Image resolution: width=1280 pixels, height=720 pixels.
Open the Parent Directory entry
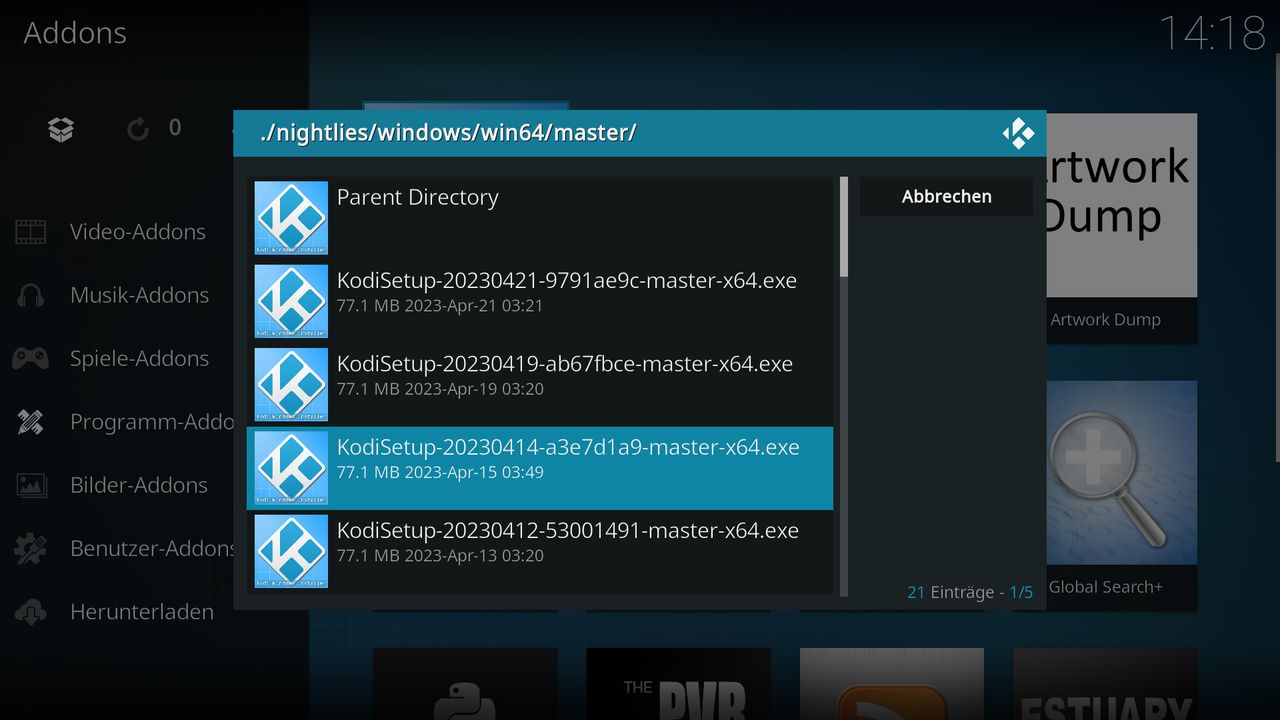pos(540,218)
